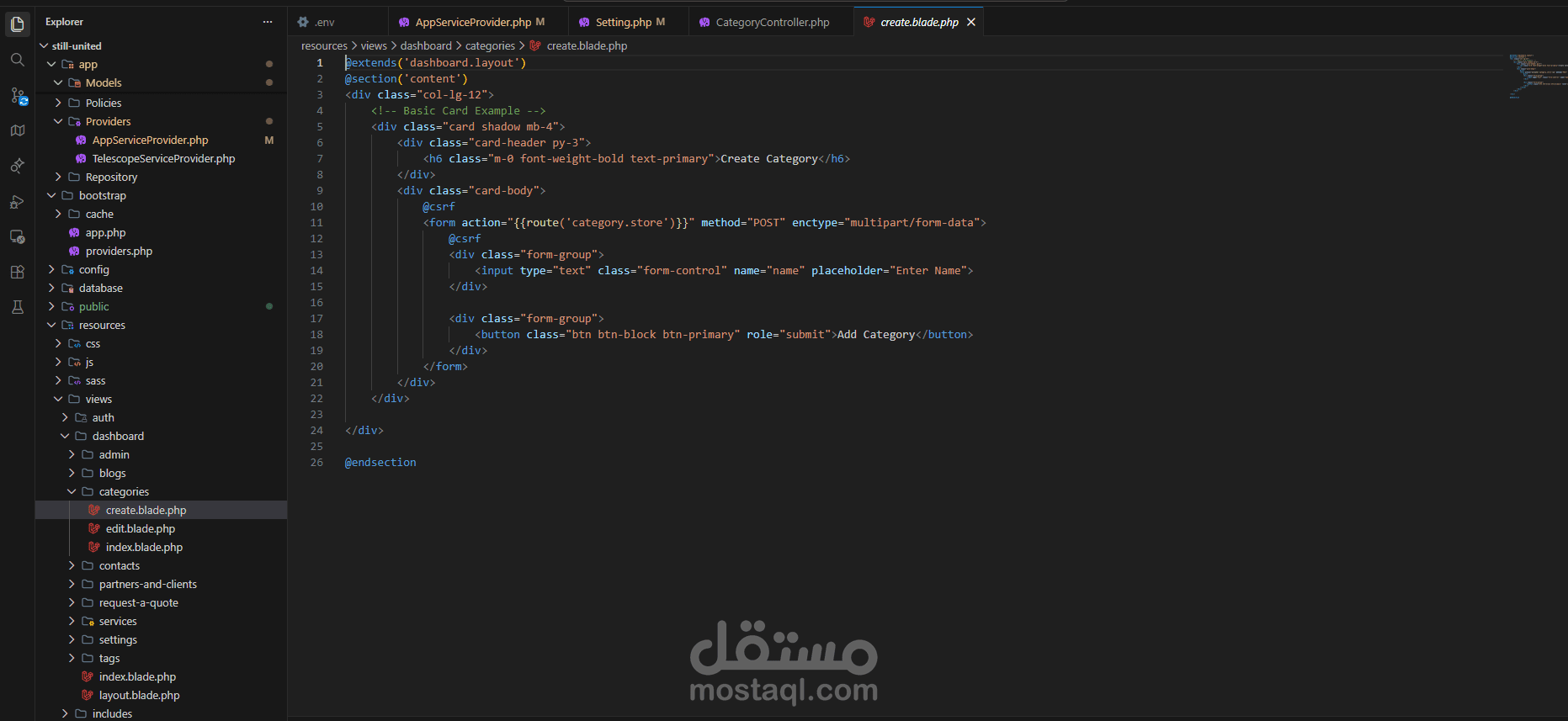The height and width of the screenshot is (721, 1568).
Task: Open Explorer panel more actions menu
Action: [x=268, y=22]
